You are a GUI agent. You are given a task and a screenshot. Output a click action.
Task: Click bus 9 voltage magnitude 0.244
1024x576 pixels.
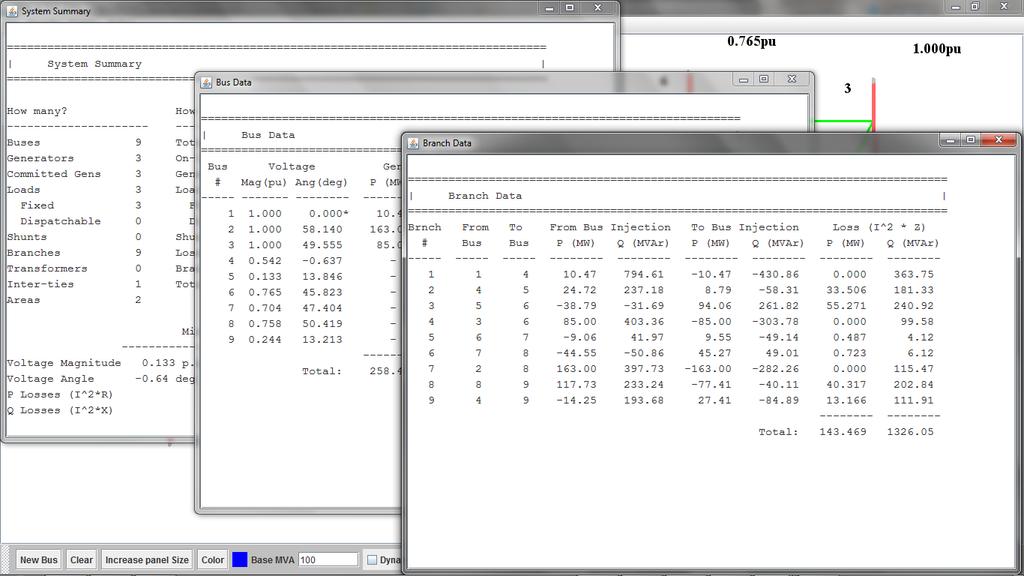(x=264, y=340)
